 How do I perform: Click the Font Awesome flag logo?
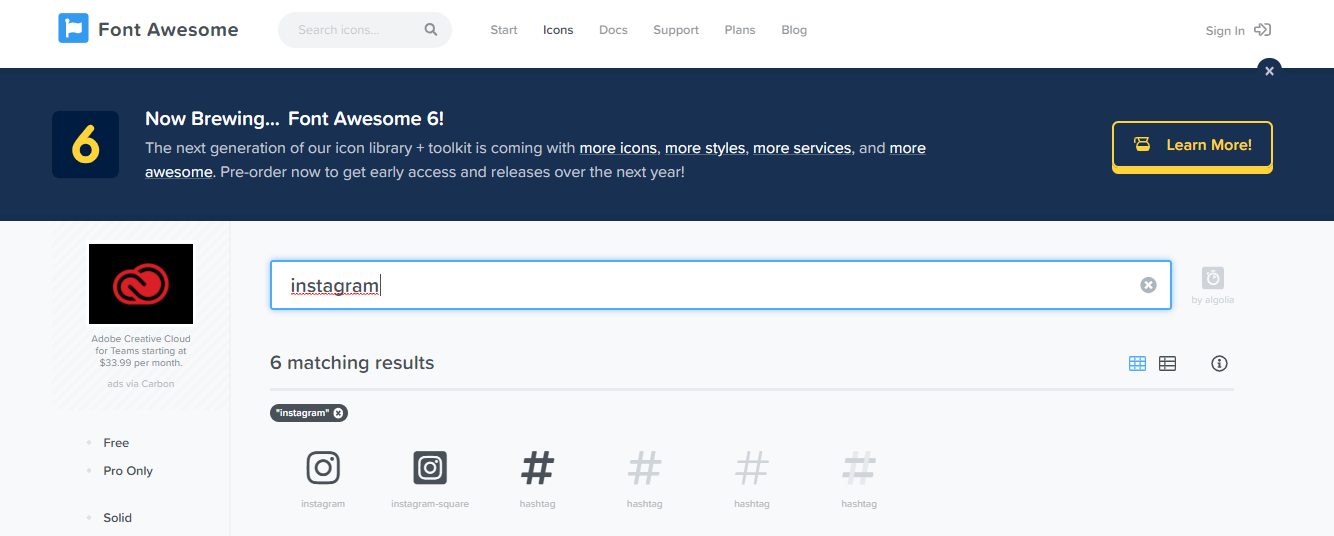[x=73, y=29]
